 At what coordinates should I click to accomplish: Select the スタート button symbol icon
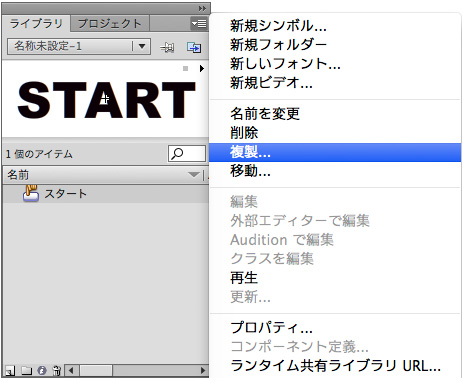(x=31, y=193)
